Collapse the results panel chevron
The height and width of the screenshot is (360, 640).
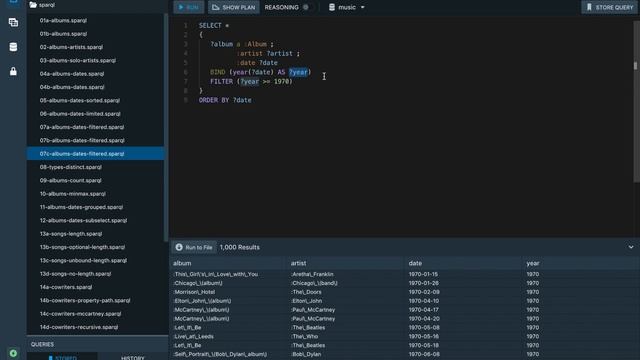tap(631, 247)
